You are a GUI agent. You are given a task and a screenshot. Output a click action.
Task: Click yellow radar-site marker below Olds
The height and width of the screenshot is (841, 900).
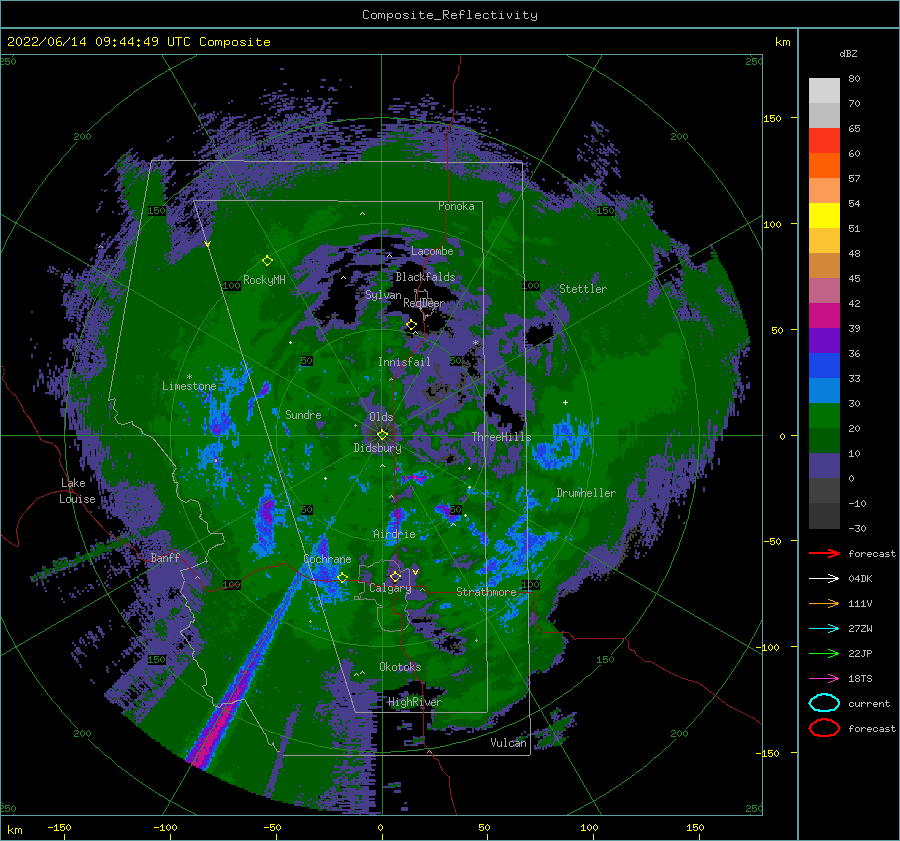pos(382,435)
